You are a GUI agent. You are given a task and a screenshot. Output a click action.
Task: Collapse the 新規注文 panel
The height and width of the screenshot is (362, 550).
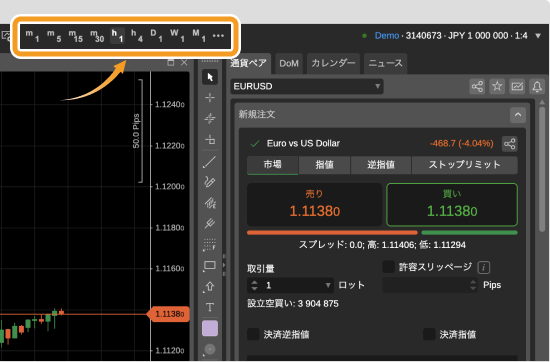(518, 115)
